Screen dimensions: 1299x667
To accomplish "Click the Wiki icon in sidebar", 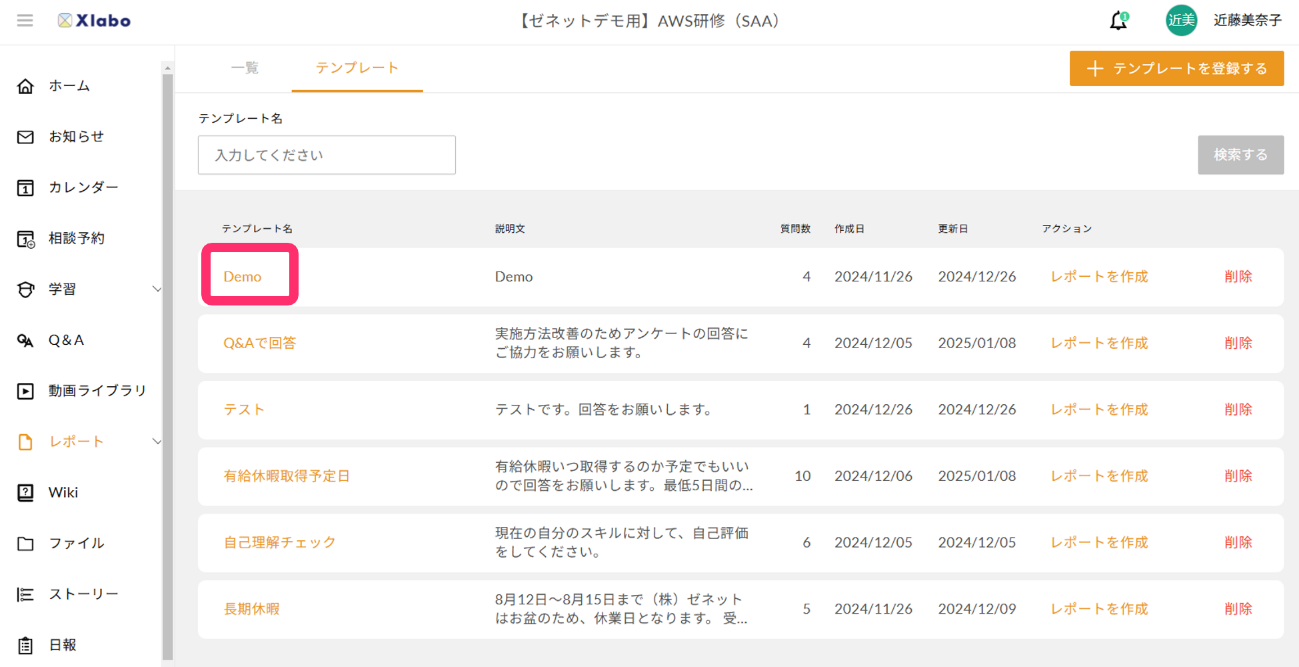I will 26,493.
